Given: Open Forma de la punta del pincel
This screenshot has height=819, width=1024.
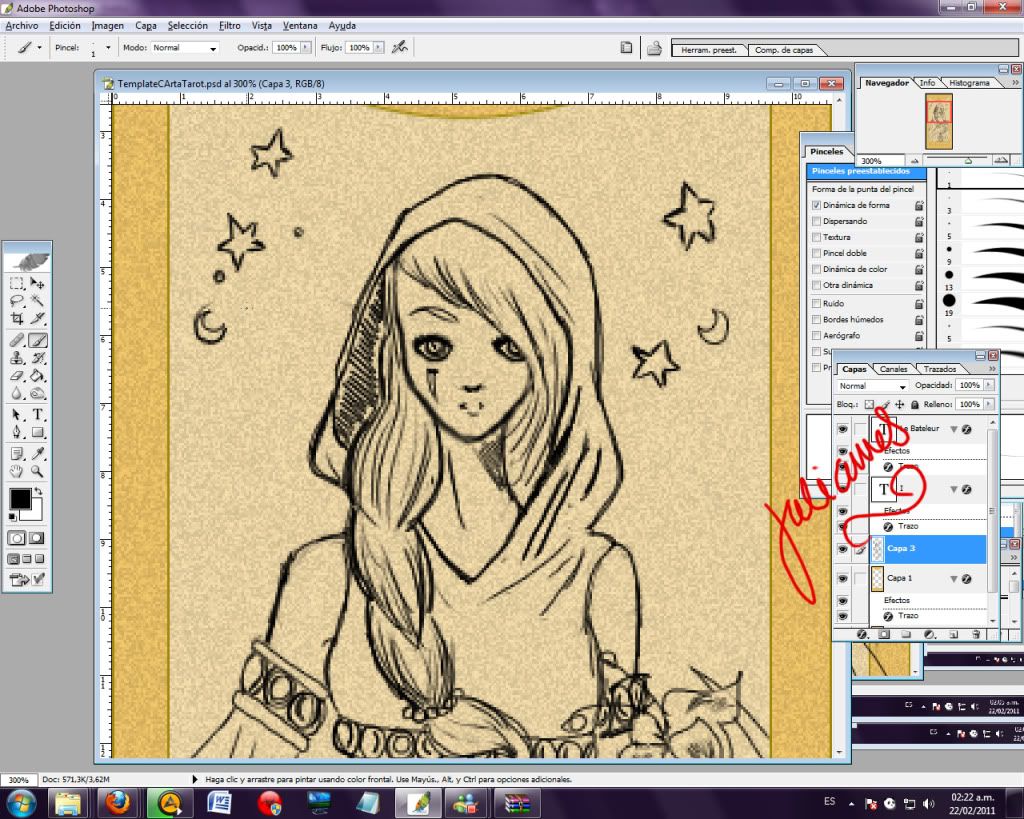Looking at the screenshot, I should tap(863, 189).
